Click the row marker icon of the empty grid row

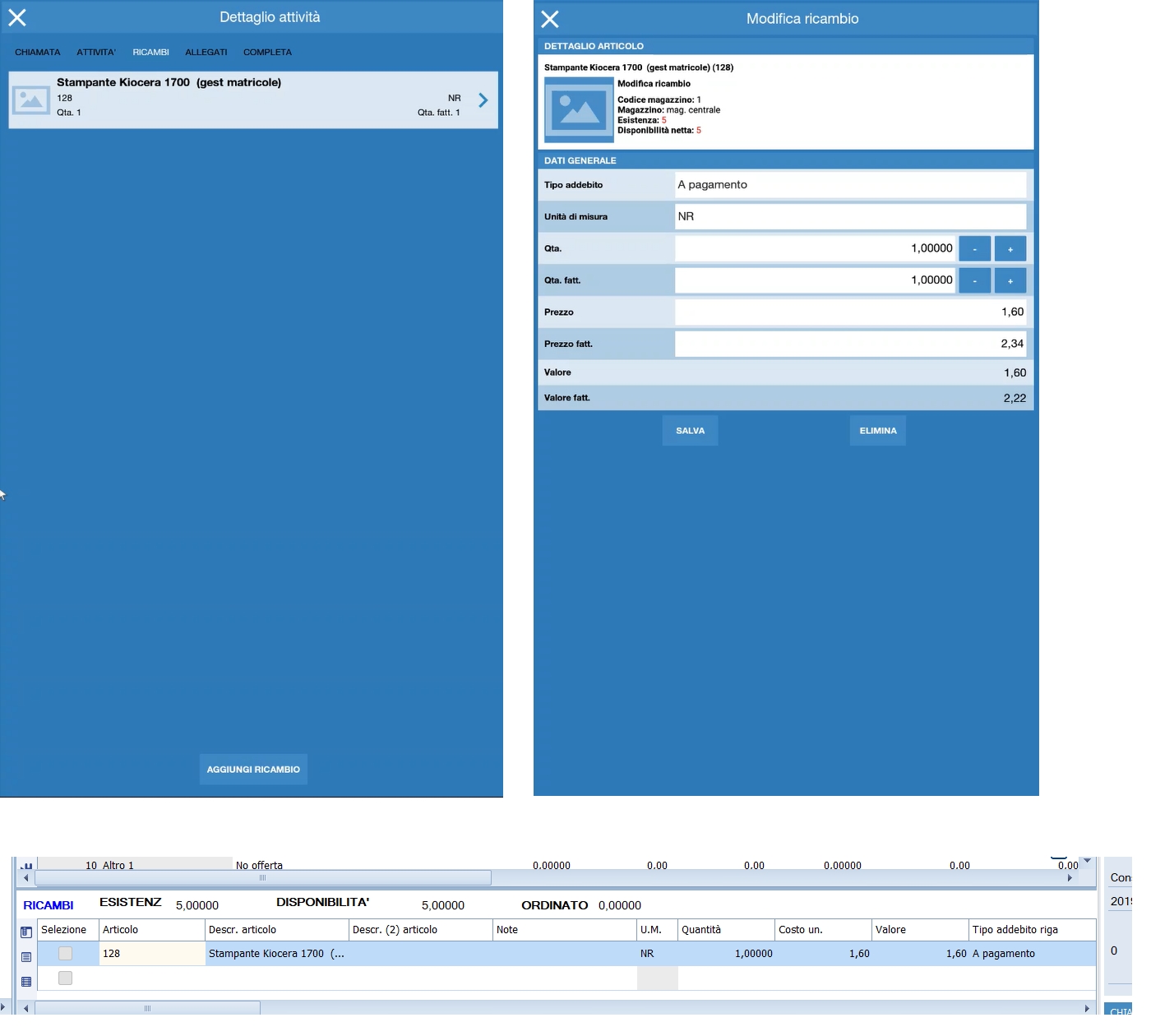click(26, 982)
